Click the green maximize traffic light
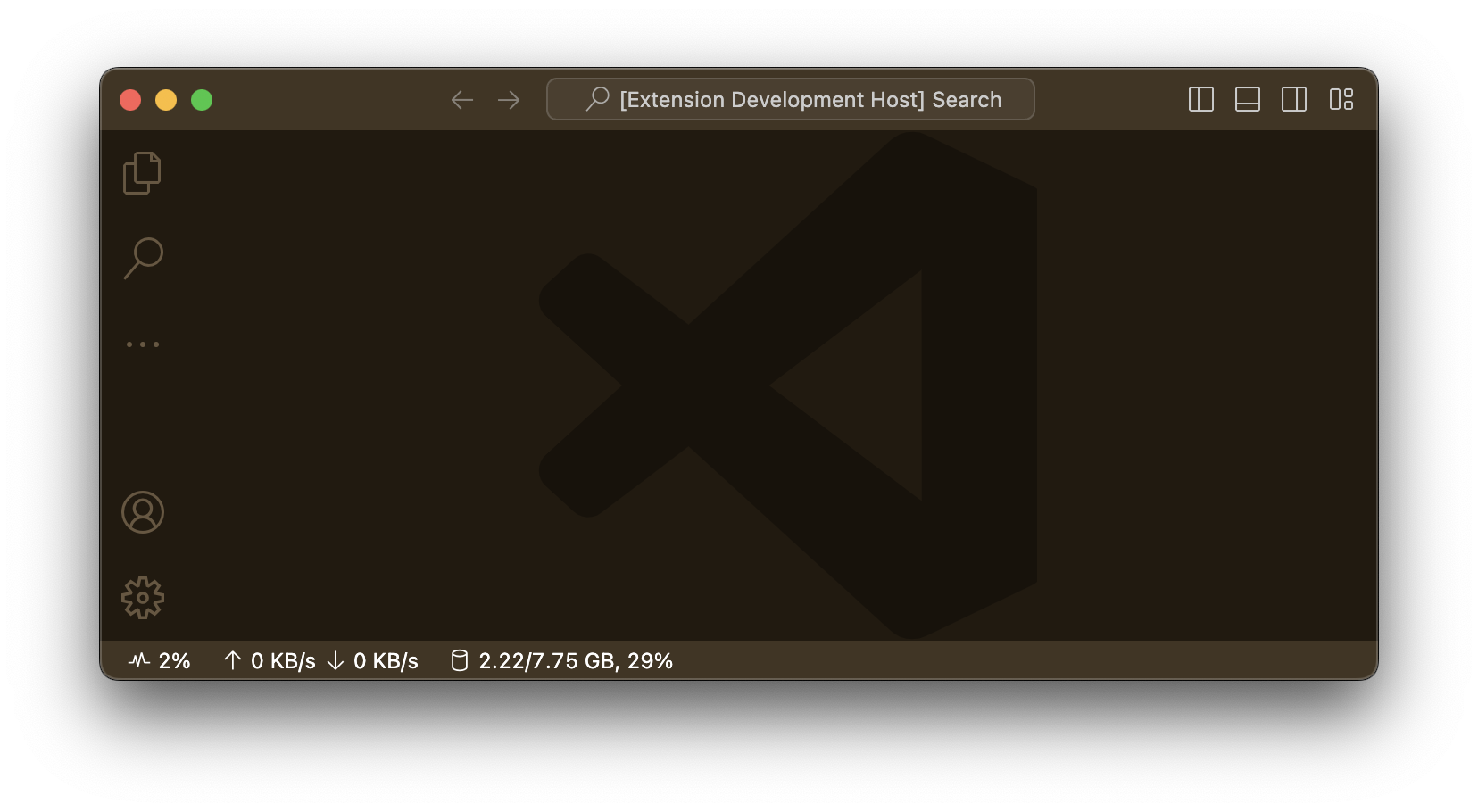 [x=202, y=100]
